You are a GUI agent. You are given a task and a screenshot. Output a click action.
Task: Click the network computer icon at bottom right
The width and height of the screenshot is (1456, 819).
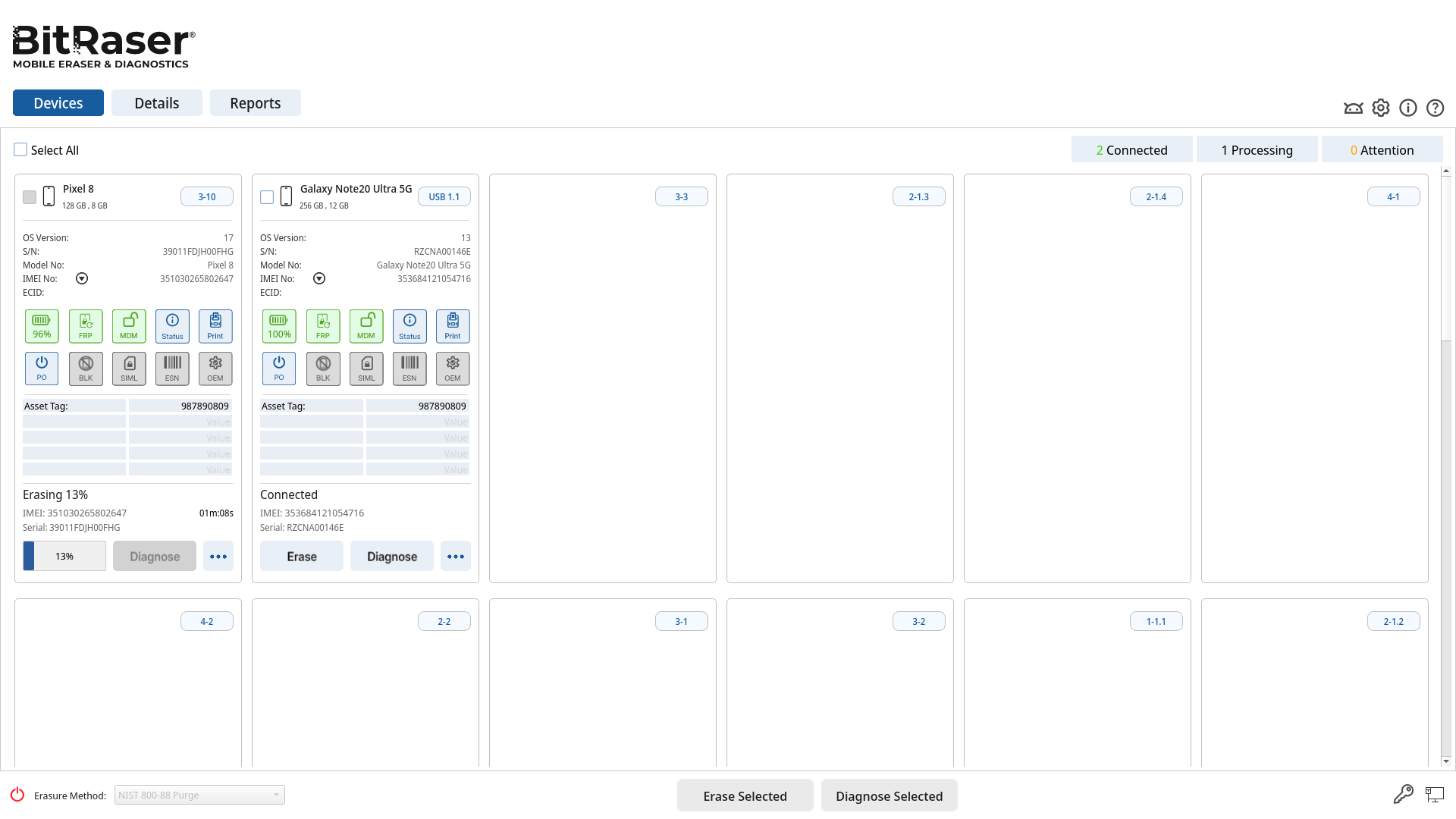tap(1435, 794)
